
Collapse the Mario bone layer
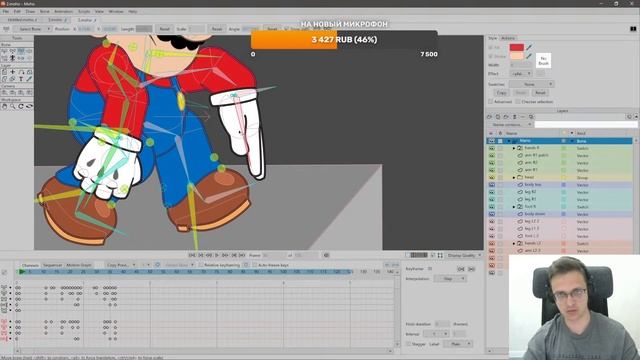tap(509, 141)
